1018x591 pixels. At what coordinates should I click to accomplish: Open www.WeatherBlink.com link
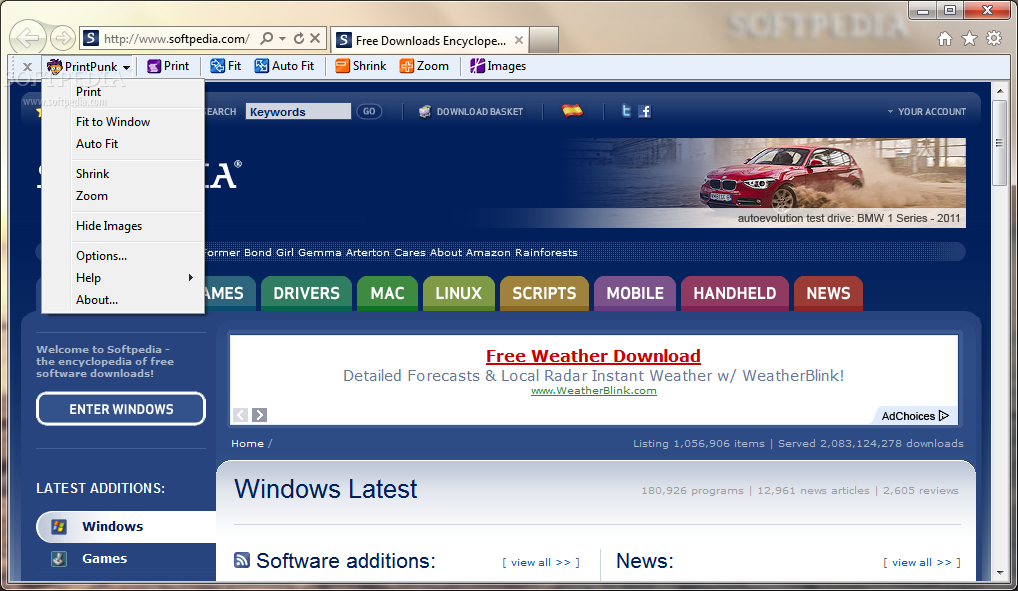pyautogui.click(x=593, y=390)
